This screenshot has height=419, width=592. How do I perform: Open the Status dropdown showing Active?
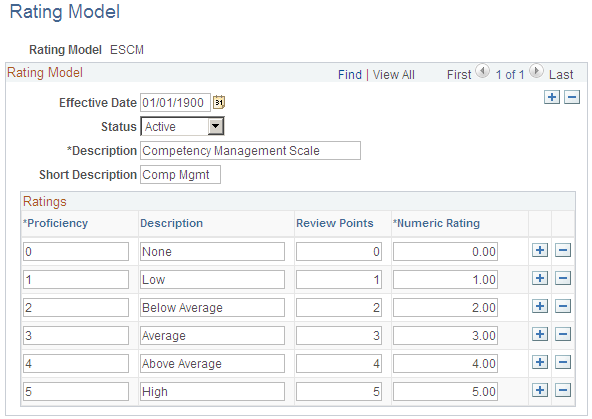[182, 126]
